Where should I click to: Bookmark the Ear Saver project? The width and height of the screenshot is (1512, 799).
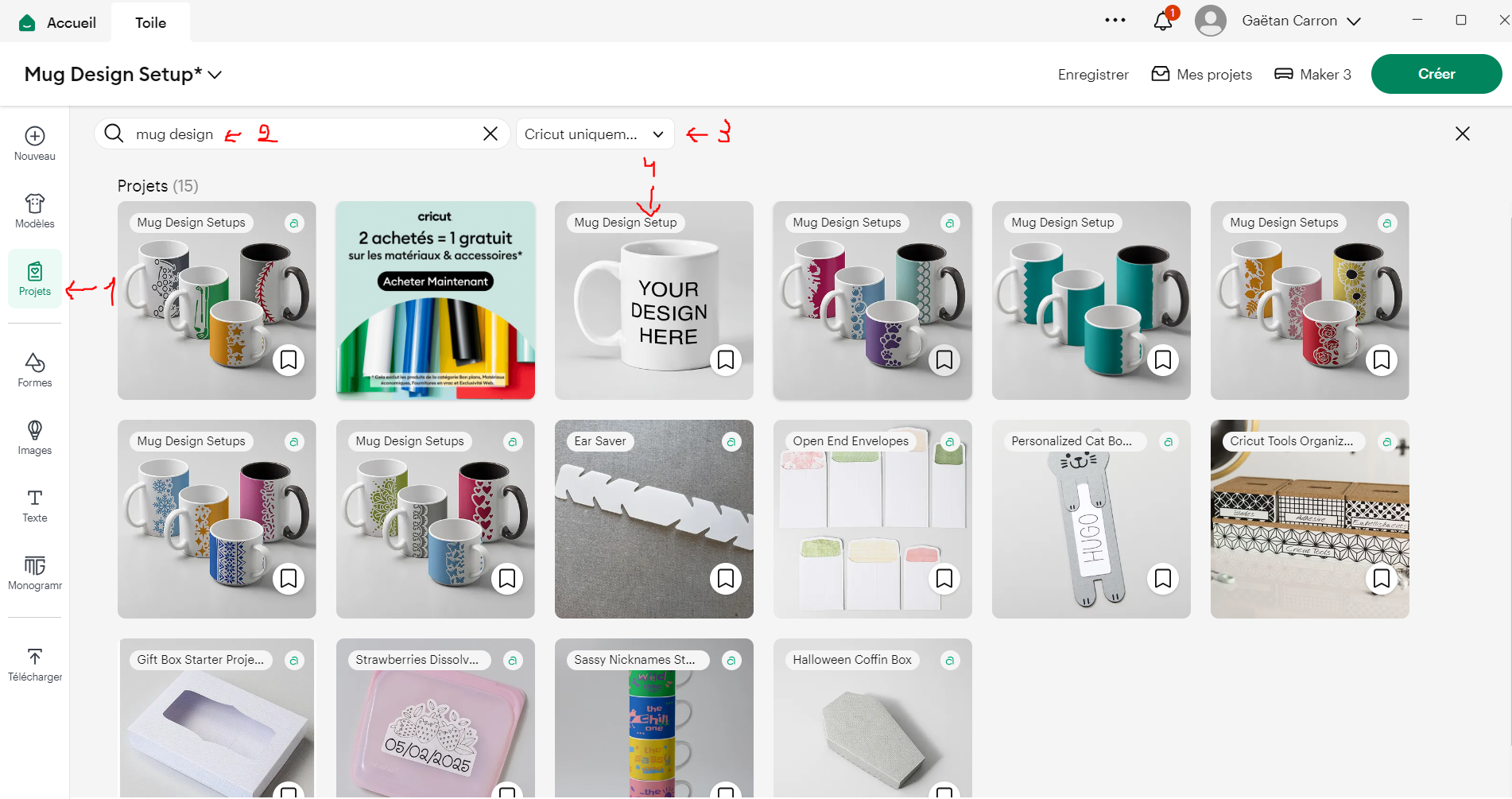[x=726, y=579]
